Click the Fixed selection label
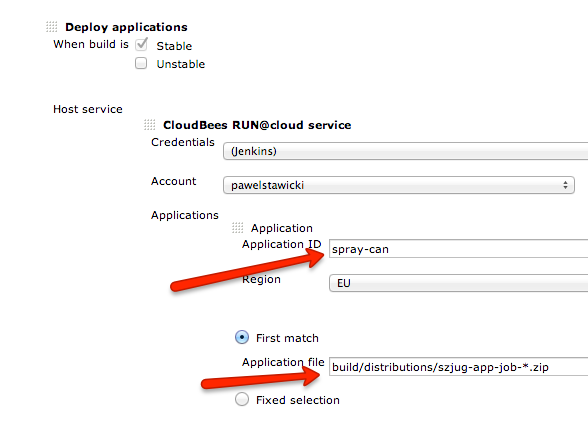588x432 pixels. [298, 400]
